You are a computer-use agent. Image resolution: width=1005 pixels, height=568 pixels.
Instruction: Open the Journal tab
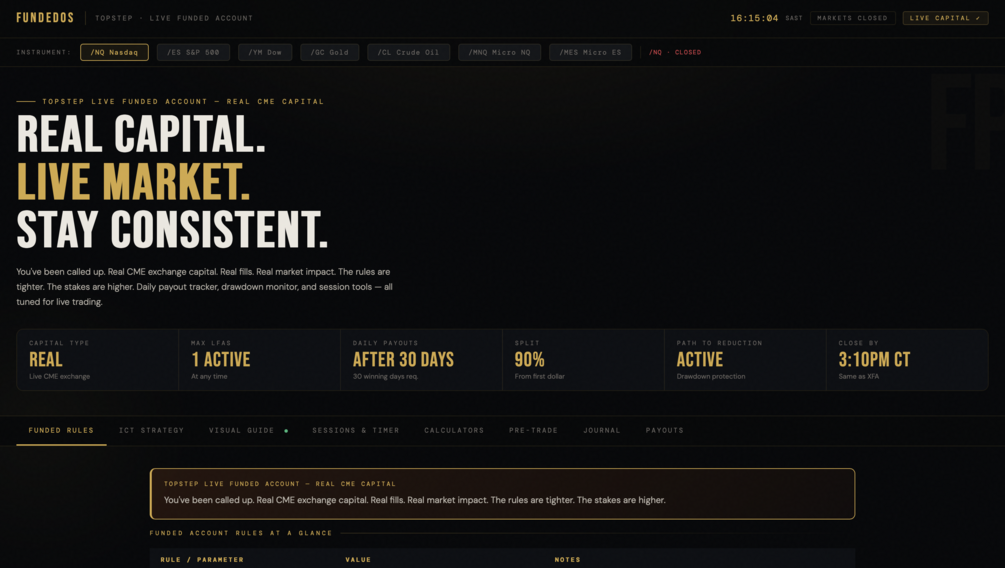(x=602, y=430)
